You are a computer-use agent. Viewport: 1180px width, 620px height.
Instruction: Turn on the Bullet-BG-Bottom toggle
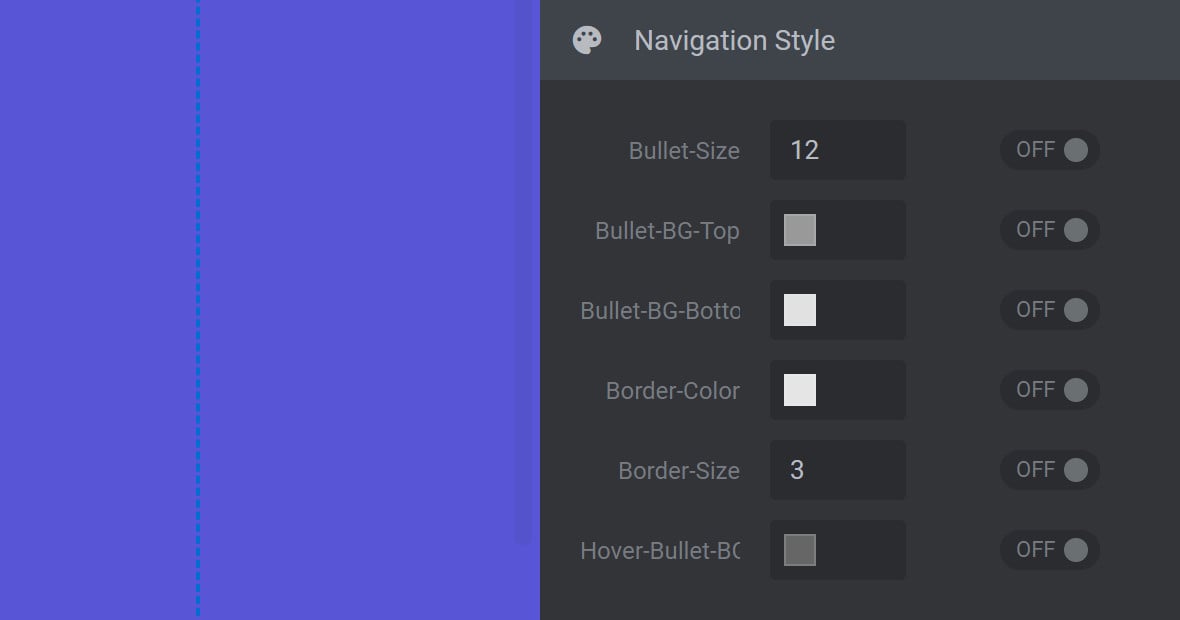[x=1050, y=310]
